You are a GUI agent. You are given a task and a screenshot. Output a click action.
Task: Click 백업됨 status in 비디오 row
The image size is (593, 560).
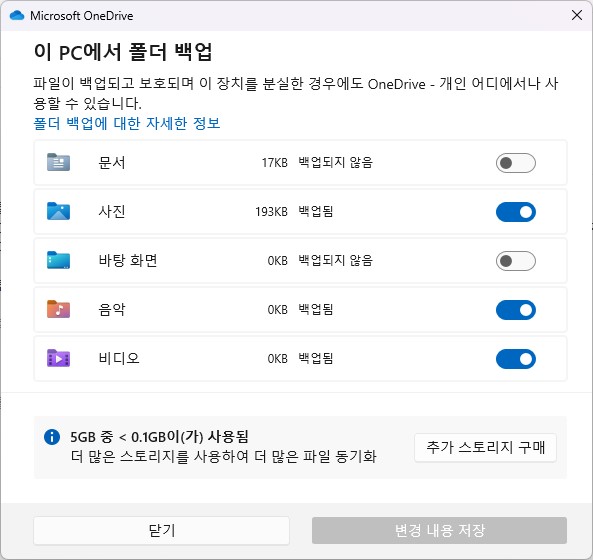click(316, 358)
